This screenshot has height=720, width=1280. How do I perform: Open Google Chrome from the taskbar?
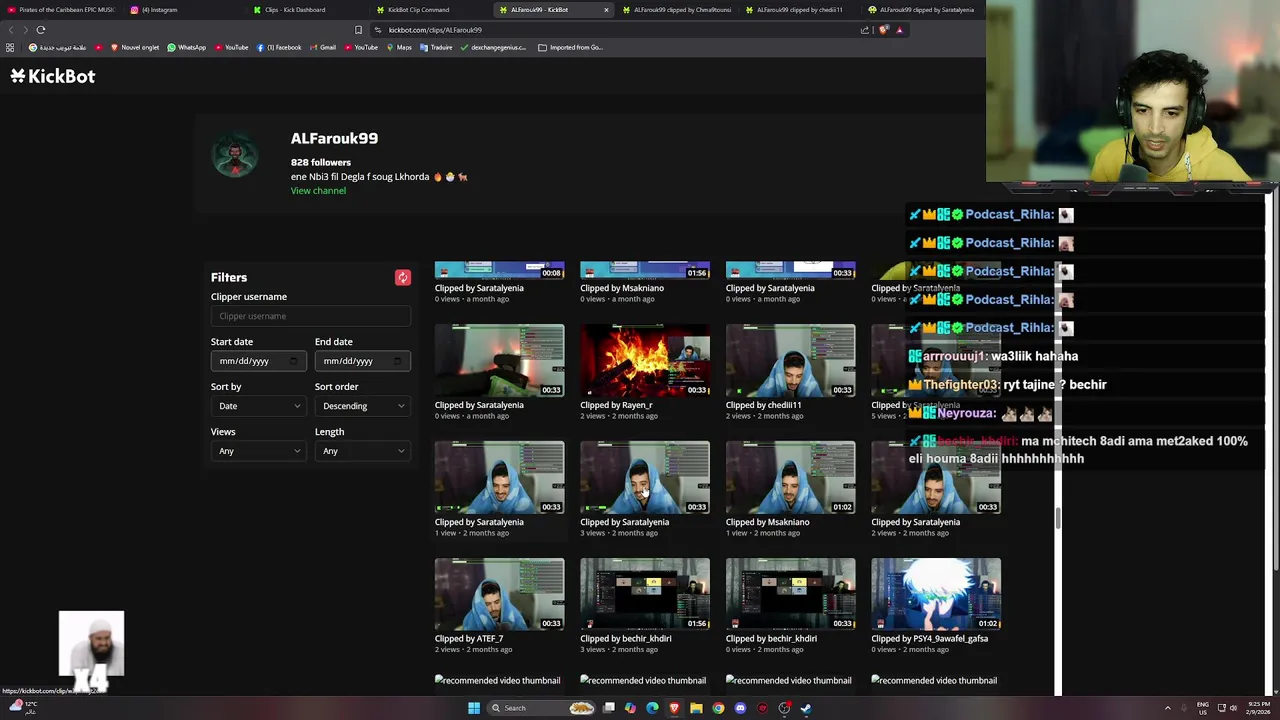coord(718,708)
